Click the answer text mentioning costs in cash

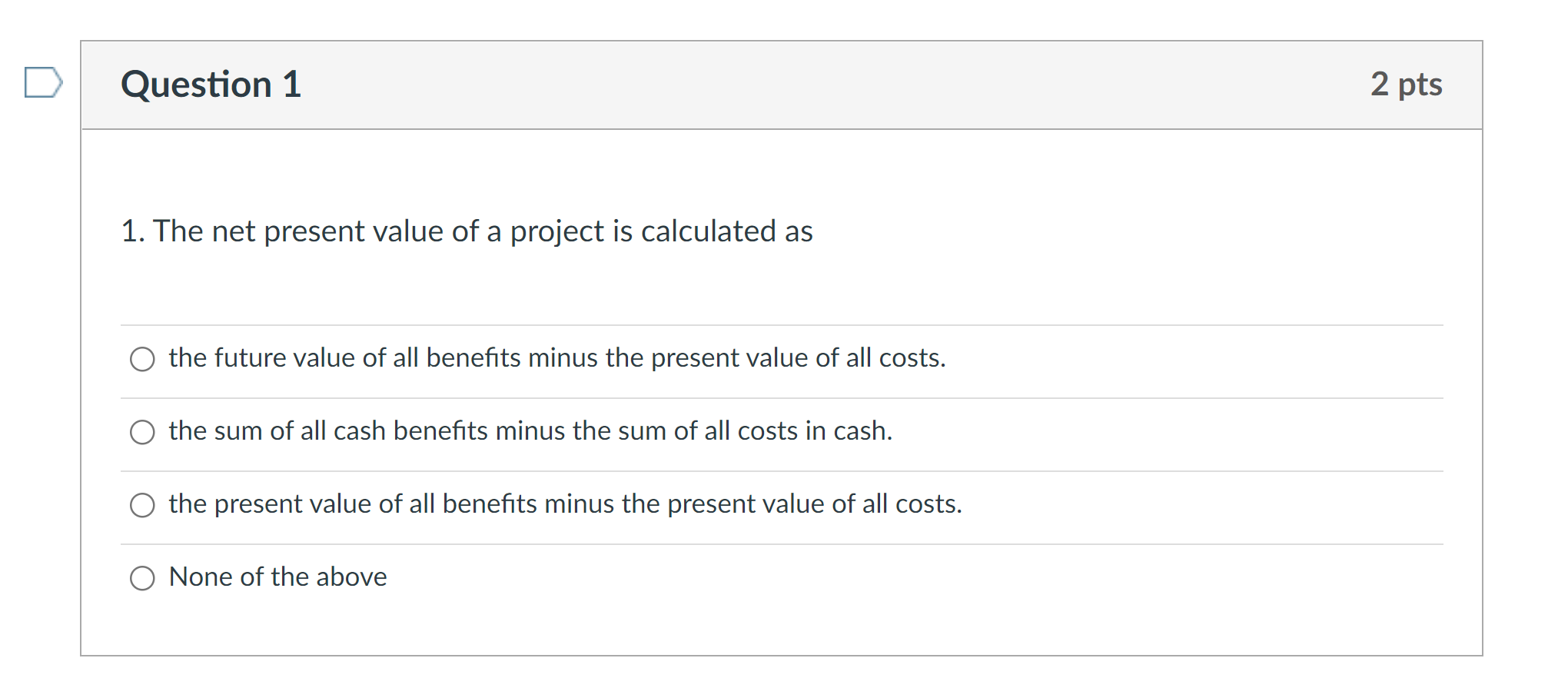pyautogui.click(x=530, y=431)
